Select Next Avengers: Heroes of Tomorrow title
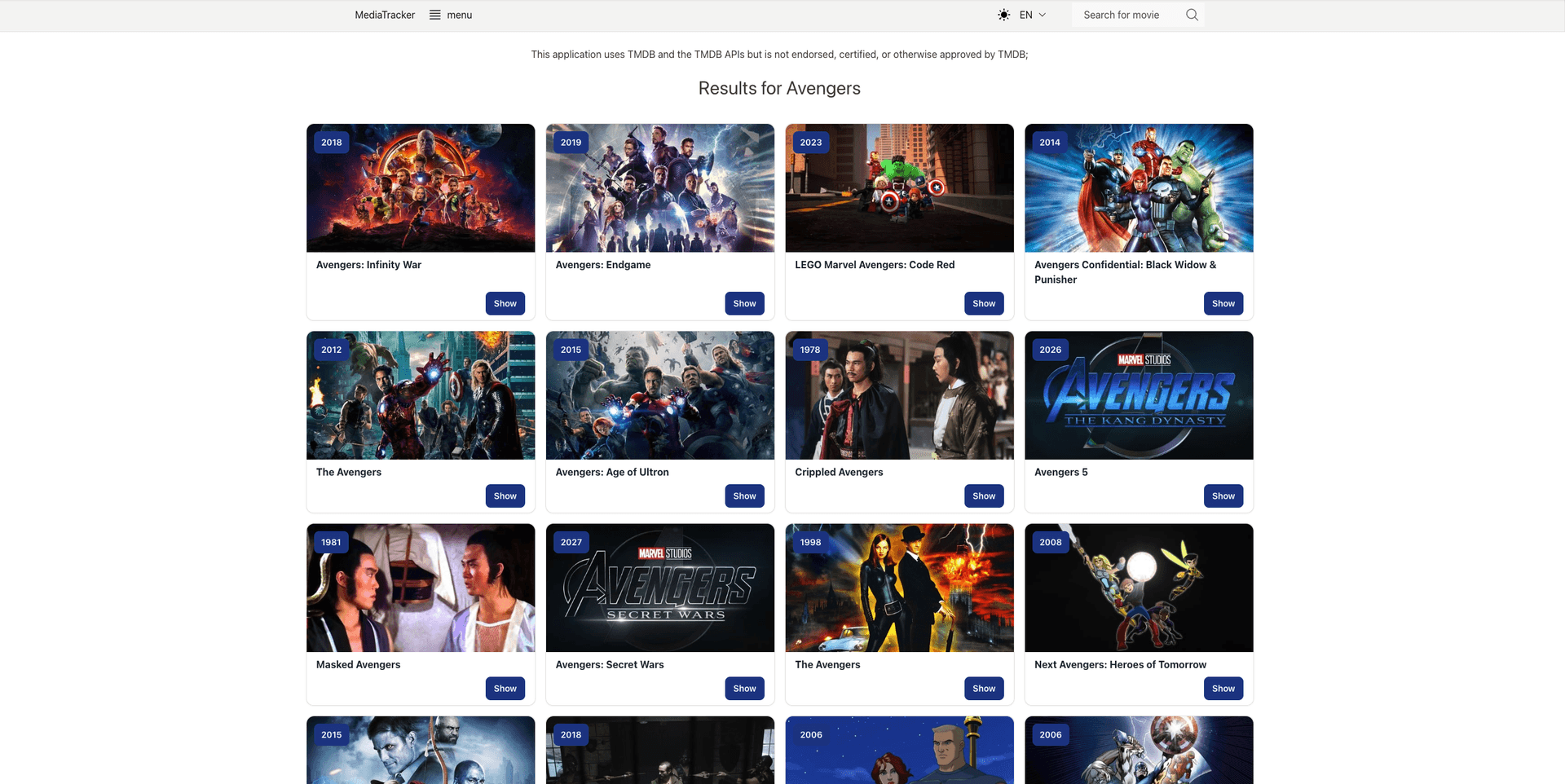The width and height of the screenshot is (1565, 784). 1120,664
